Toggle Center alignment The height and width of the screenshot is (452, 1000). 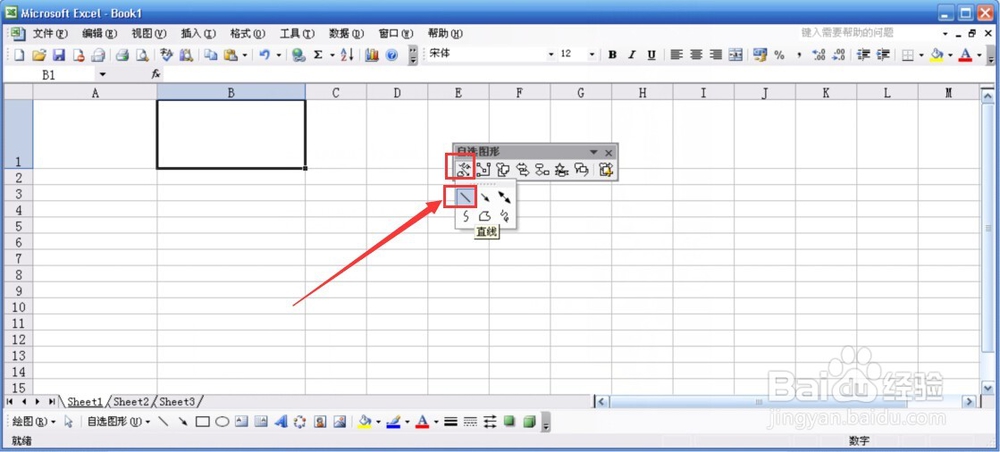696,55
